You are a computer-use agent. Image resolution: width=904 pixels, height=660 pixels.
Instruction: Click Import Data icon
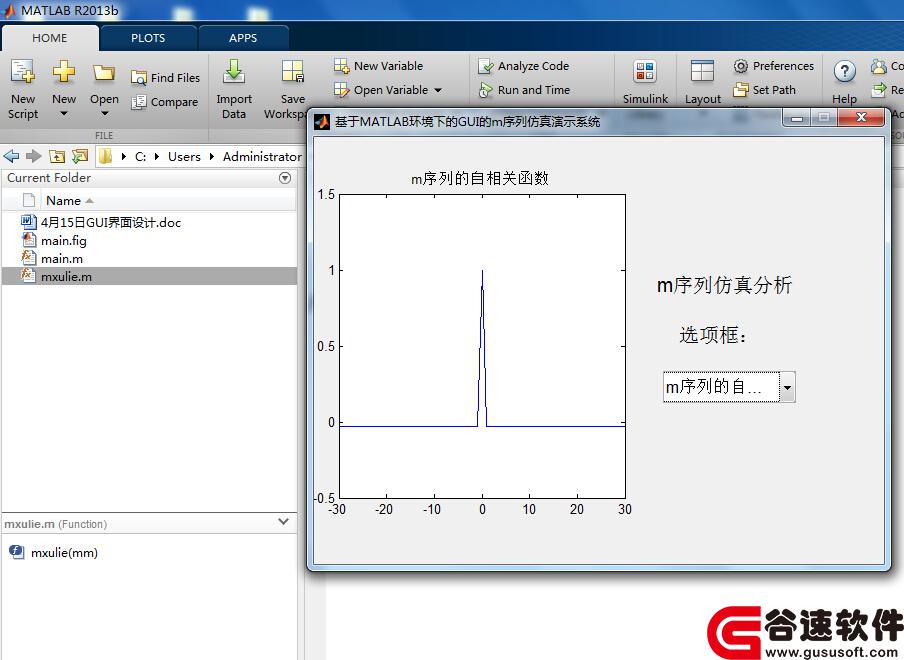(x=234, y=71)
